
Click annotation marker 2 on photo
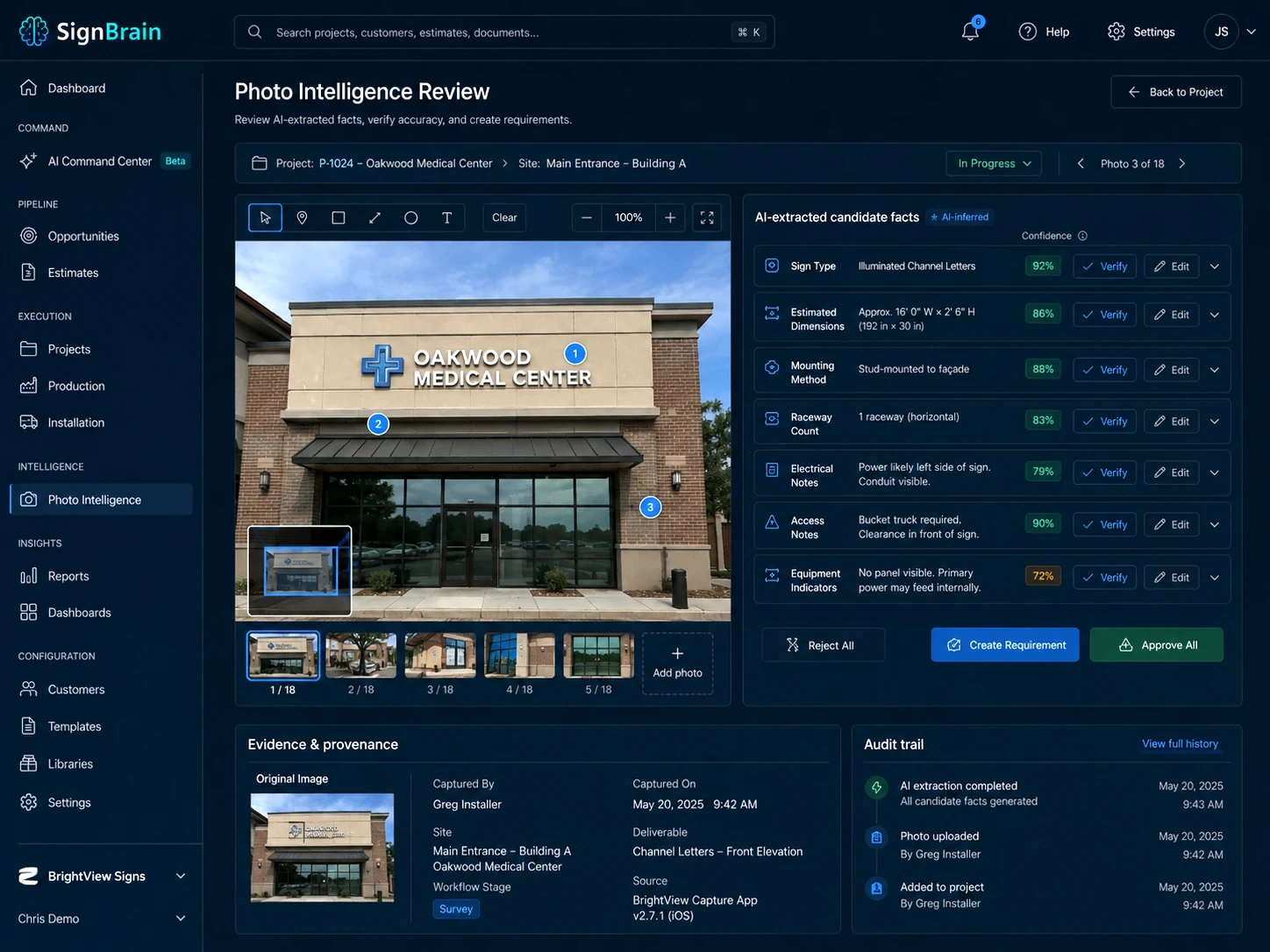point(378,424)
